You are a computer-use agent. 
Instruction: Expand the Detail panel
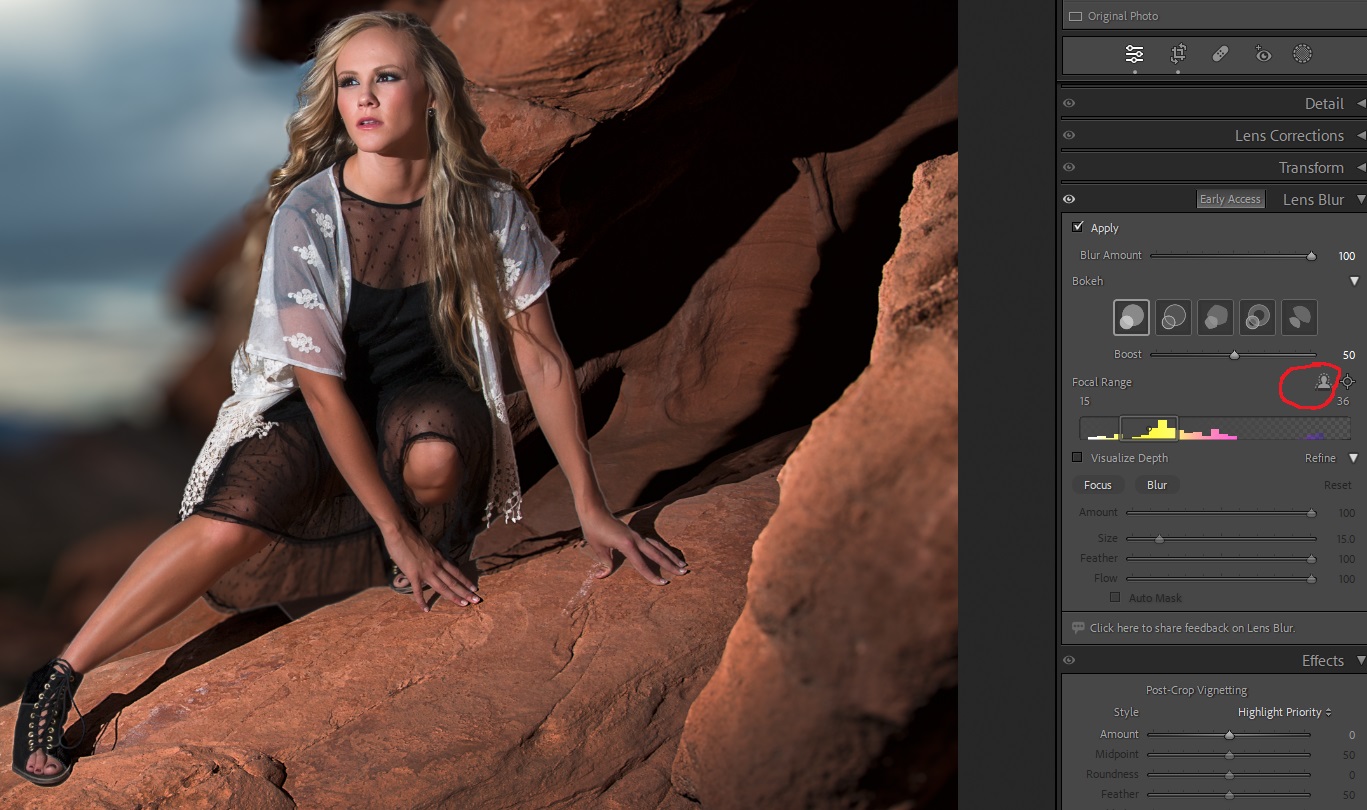click(1324, 103)
